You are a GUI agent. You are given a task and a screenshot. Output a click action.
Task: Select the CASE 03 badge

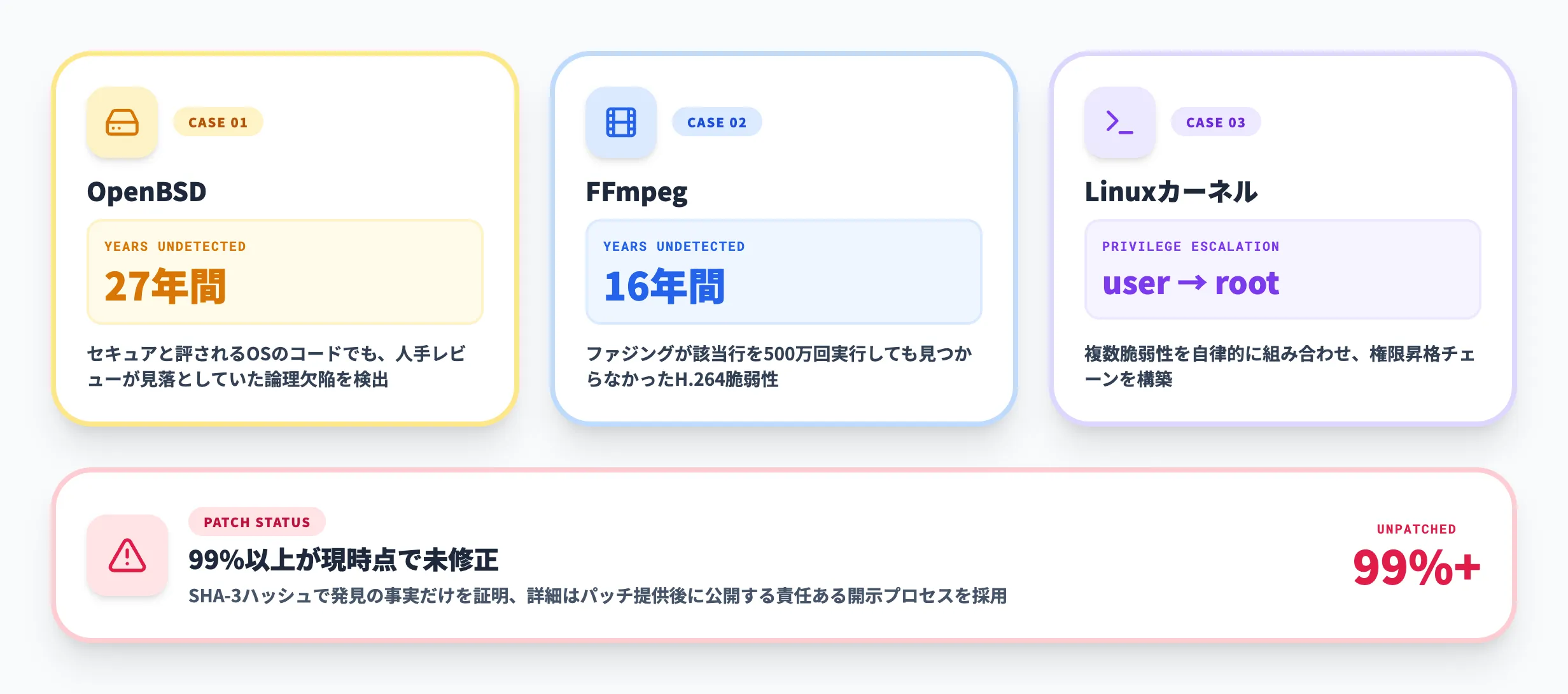coord(1215,122)
